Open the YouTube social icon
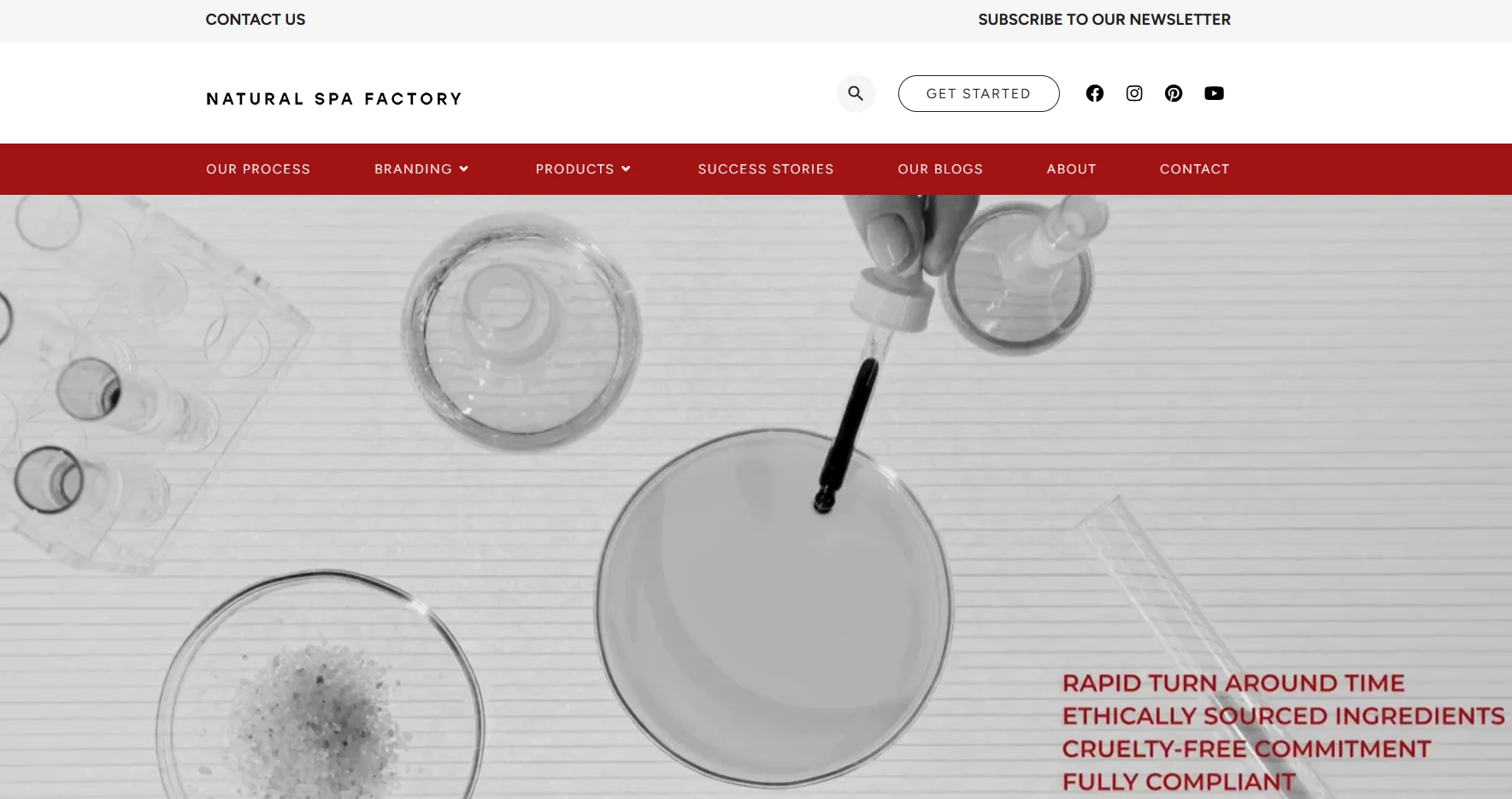Image resolution: width=1512 pixels, height=799 pixels. tap(1214, 93)
